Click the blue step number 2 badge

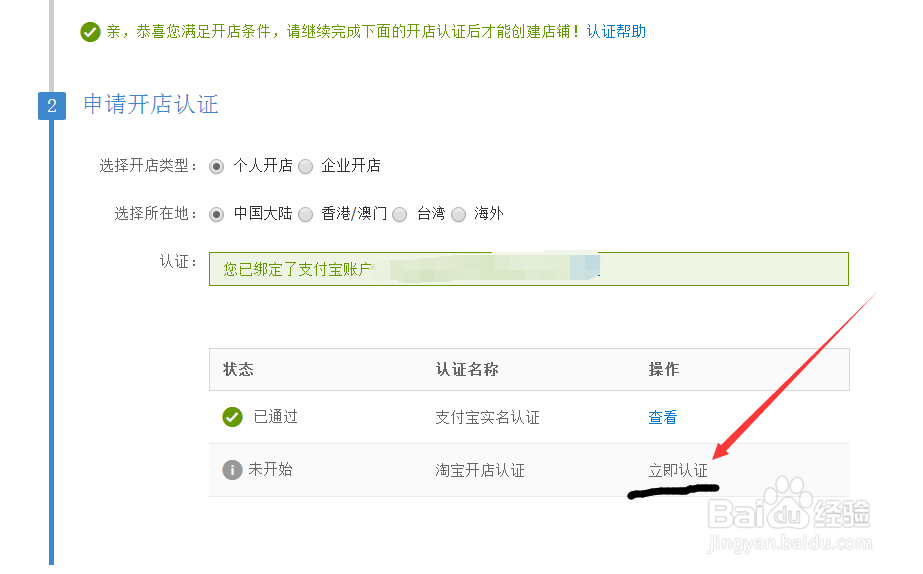click(52, 106)
